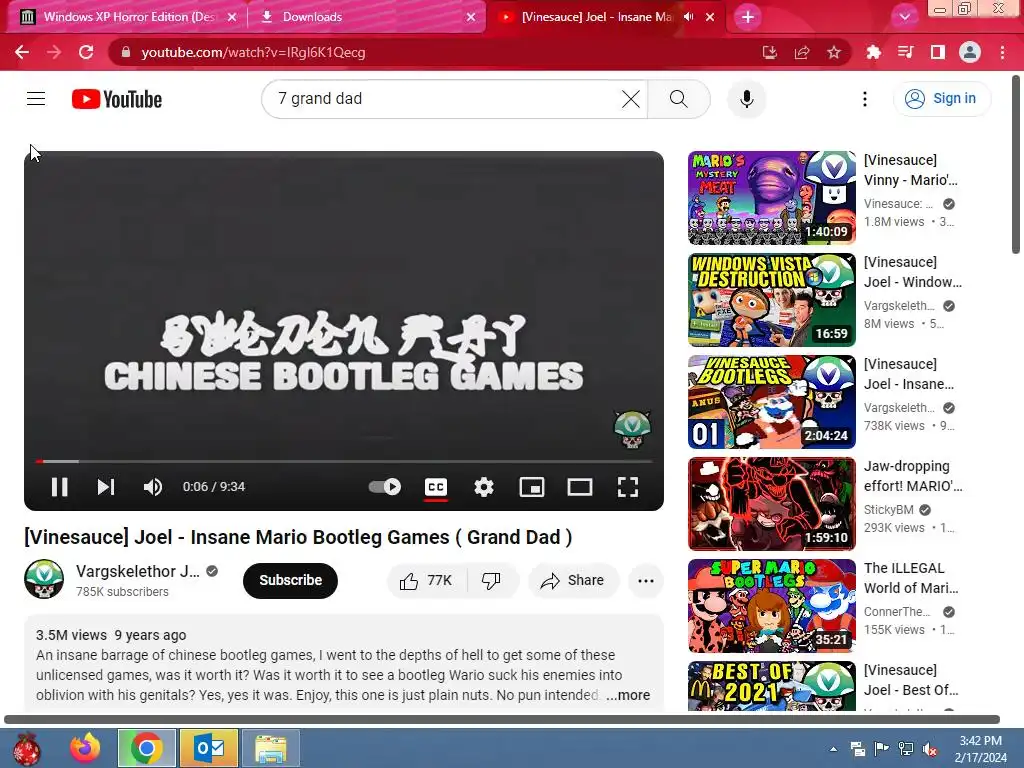Mute tab via speaker icon
This screenshot has width=1024, height=768.
(688, 17)
